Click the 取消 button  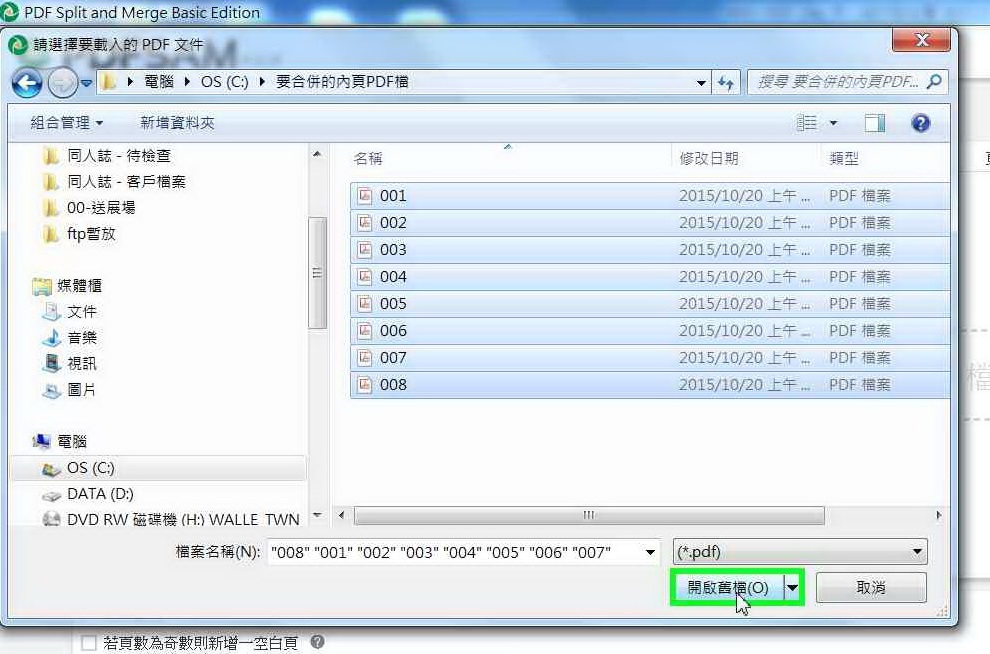pos(871,588)
